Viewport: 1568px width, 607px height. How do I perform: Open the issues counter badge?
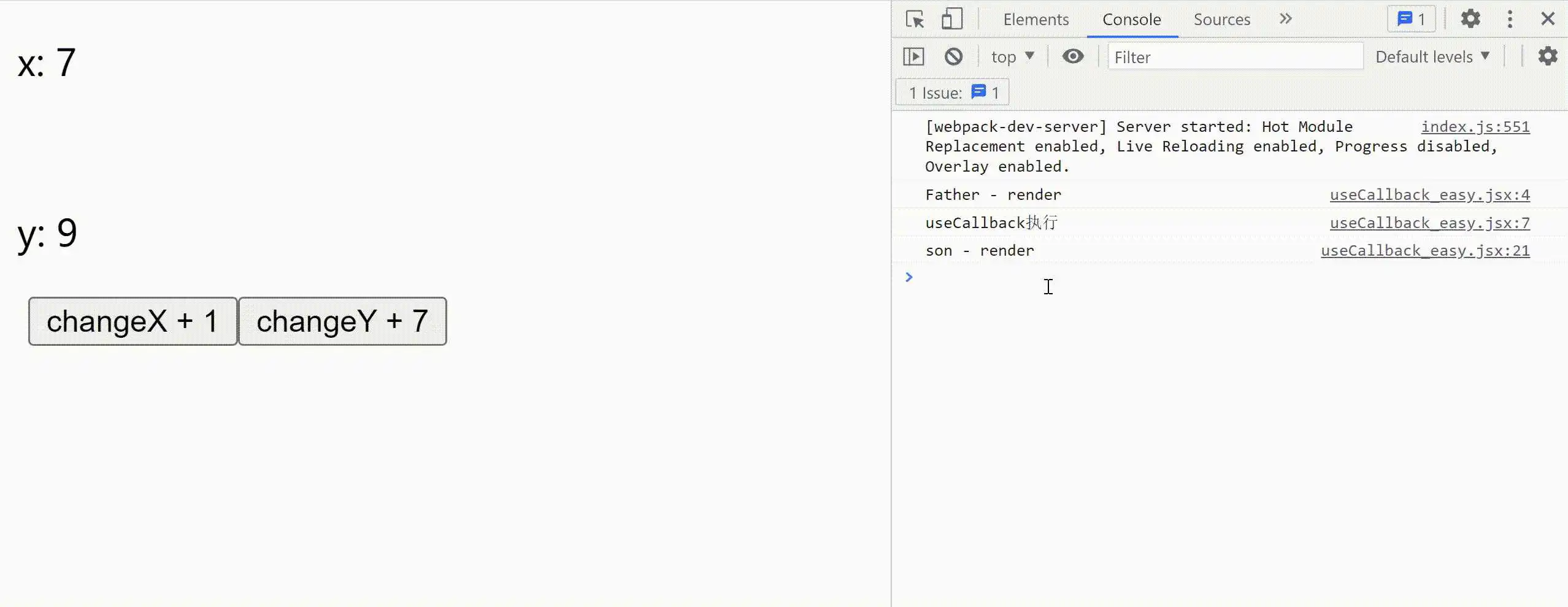(x=1412, y=19)
